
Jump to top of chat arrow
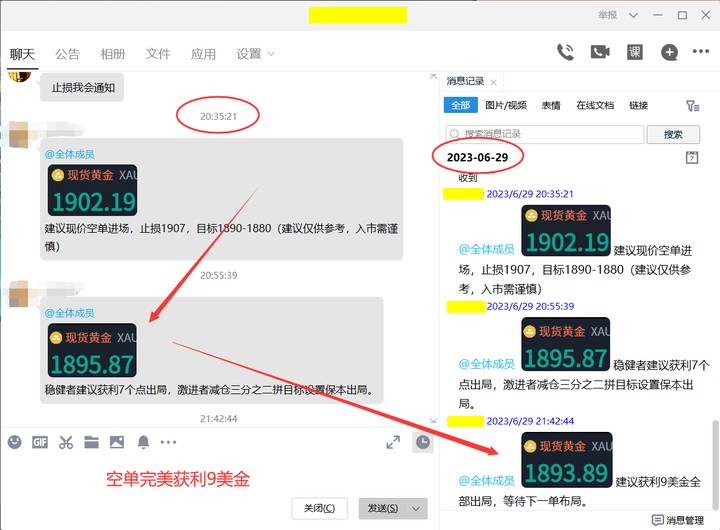tap(433, 76)
